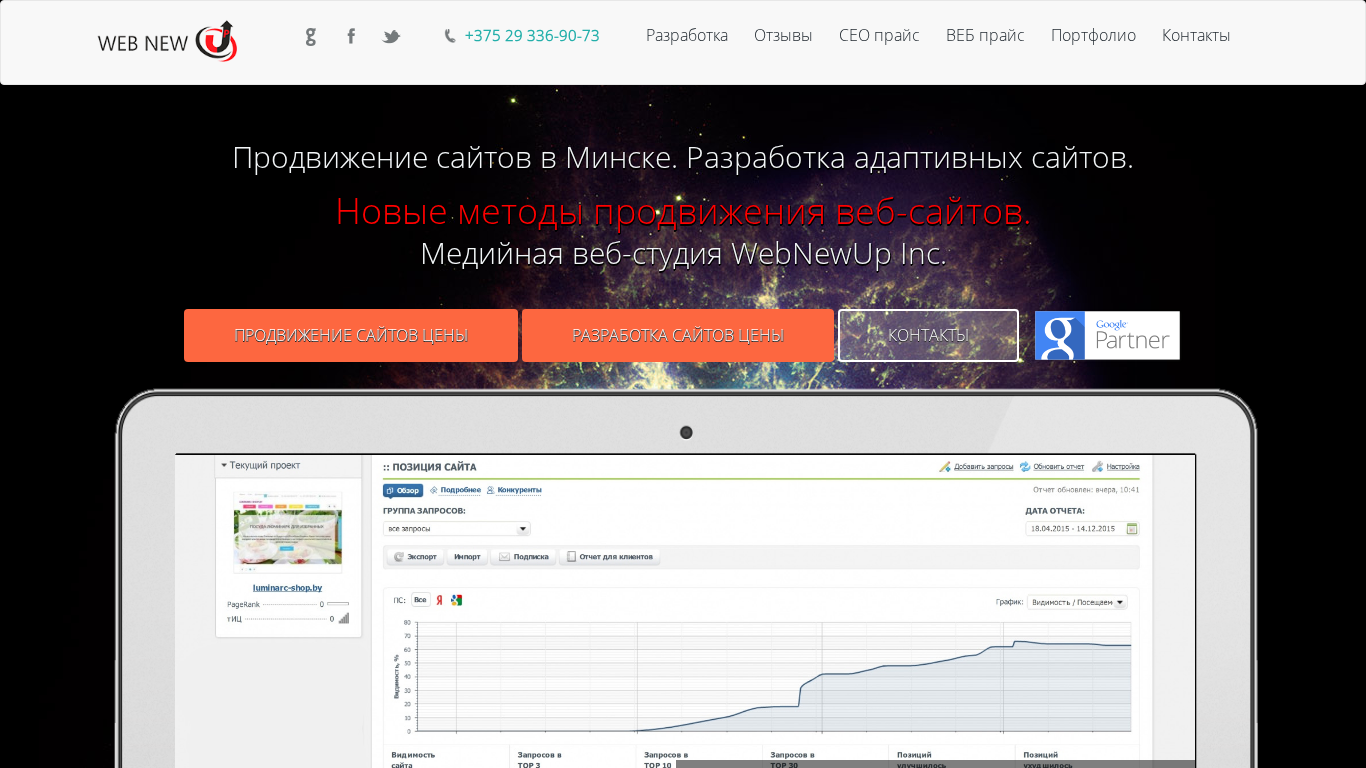Toggle the 'Все' search engine filter
This screenshot has width=1366, height=768.
point(420,600)
